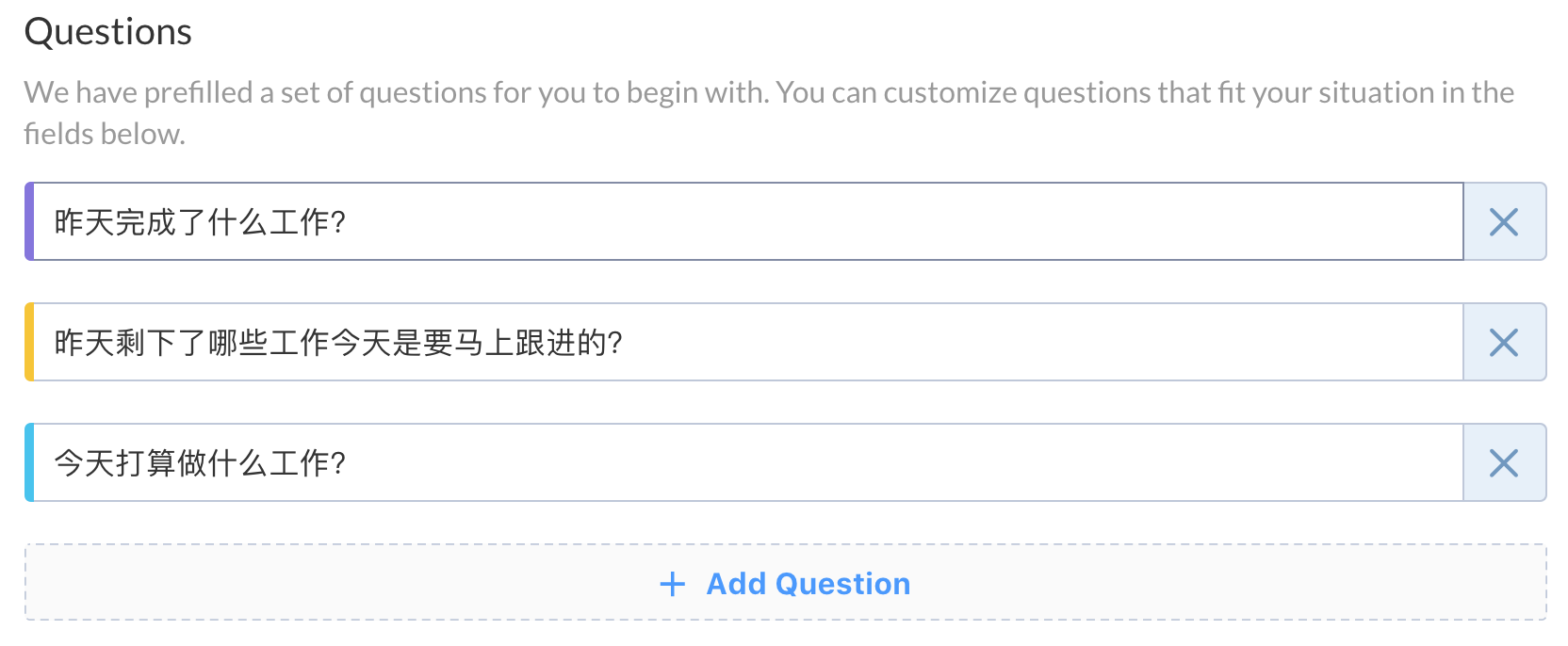Select the yellow color stripe of second question

(29, 343)
